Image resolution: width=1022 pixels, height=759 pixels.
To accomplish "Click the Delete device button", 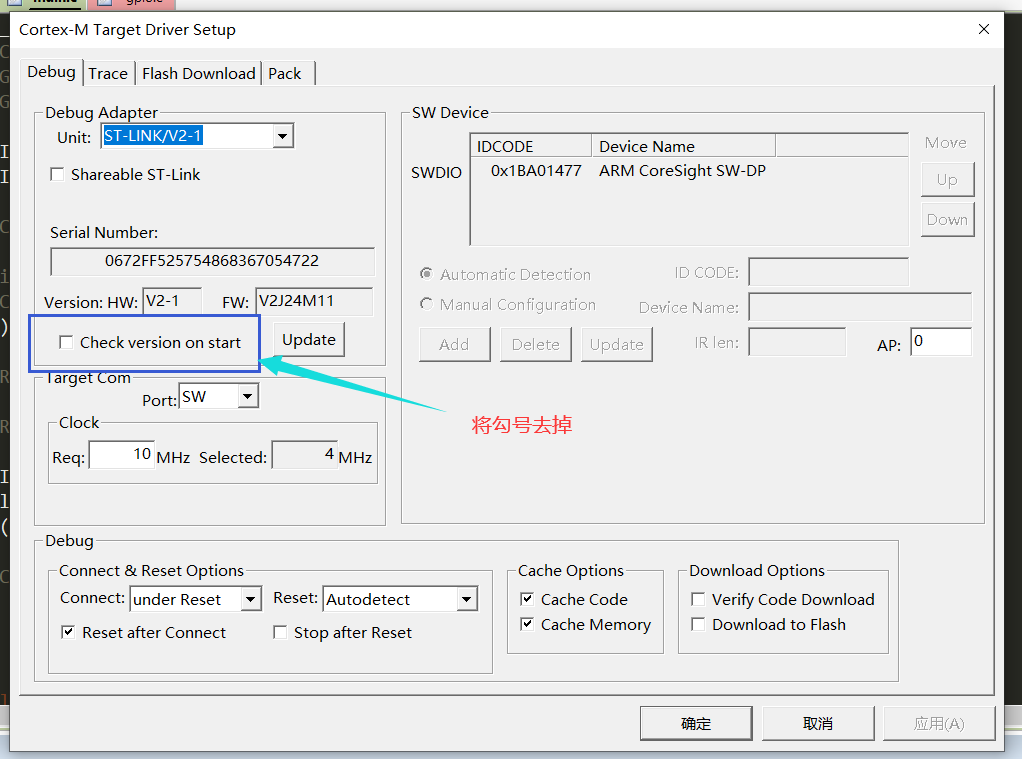I will click(536, 344).
